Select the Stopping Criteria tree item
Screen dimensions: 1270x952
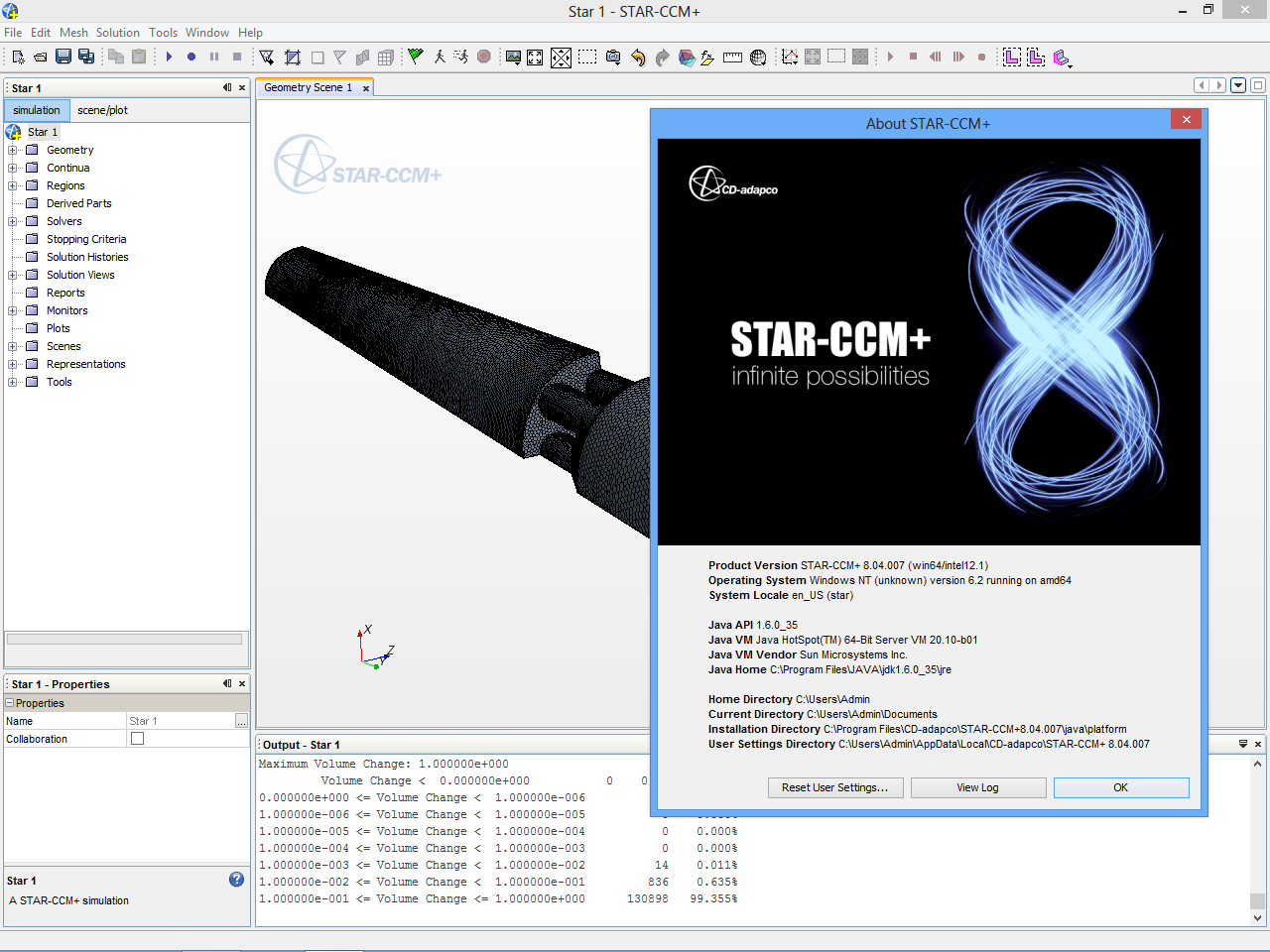86,239
